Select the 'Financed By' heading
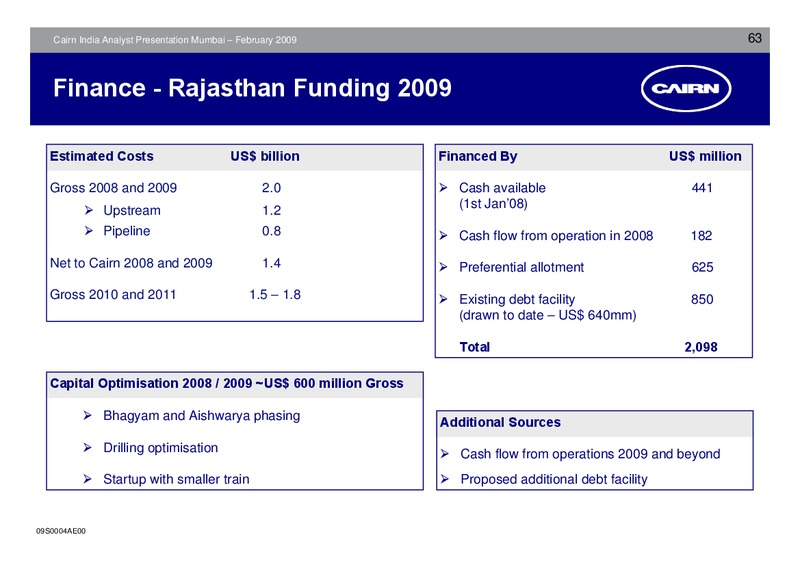Viewport: 800px width, 565px height. 478,156
